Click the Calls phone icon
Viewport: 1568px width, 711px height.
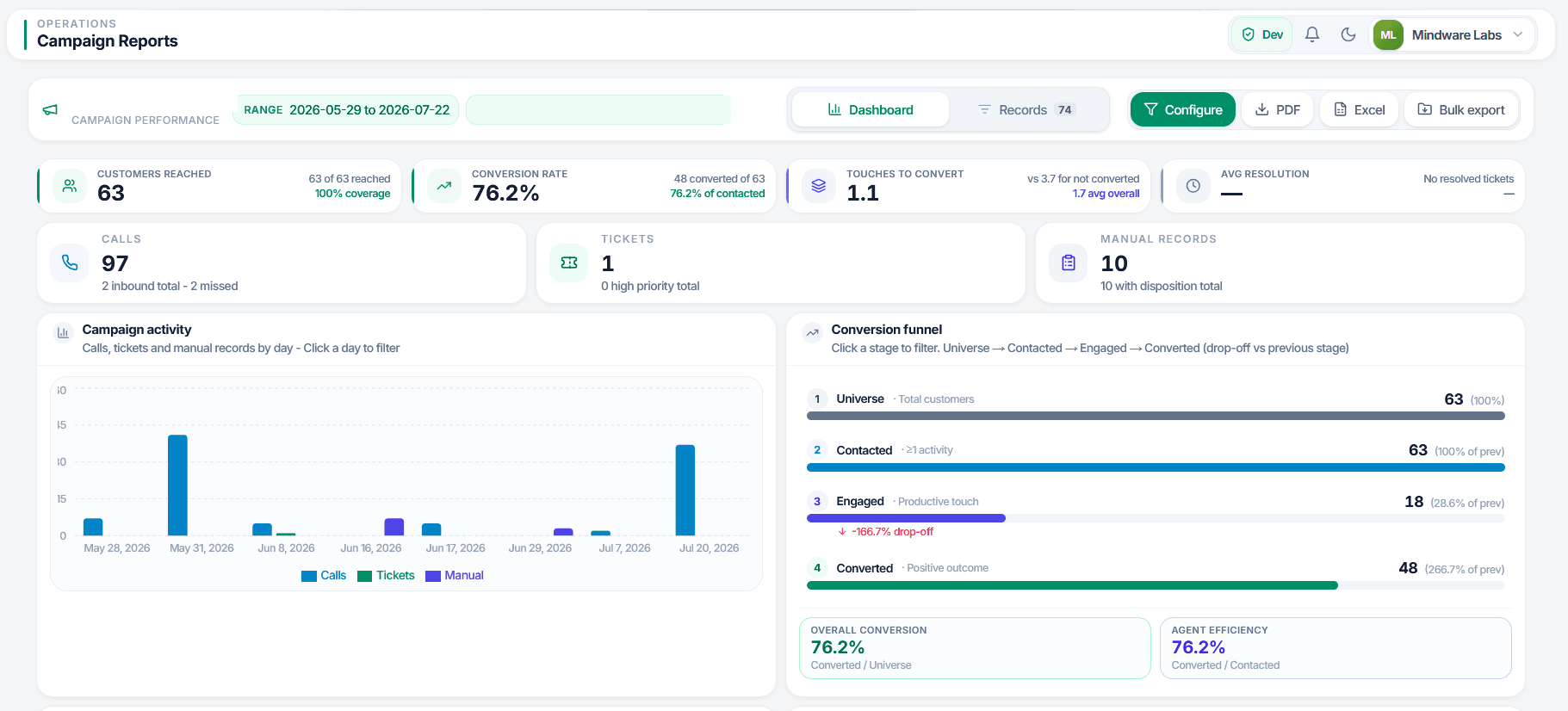[70, 263]
